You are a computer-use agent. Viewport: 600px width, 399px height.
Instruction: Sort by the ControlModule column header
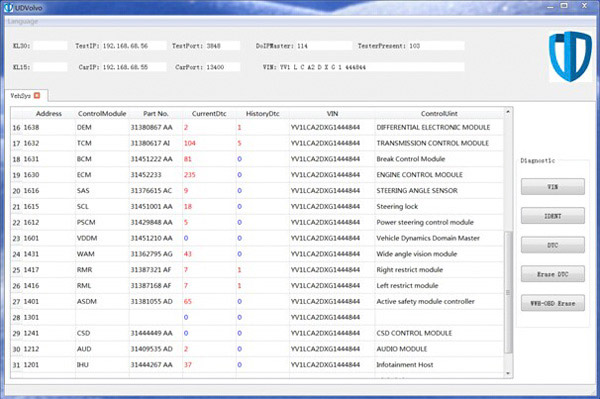102,114
